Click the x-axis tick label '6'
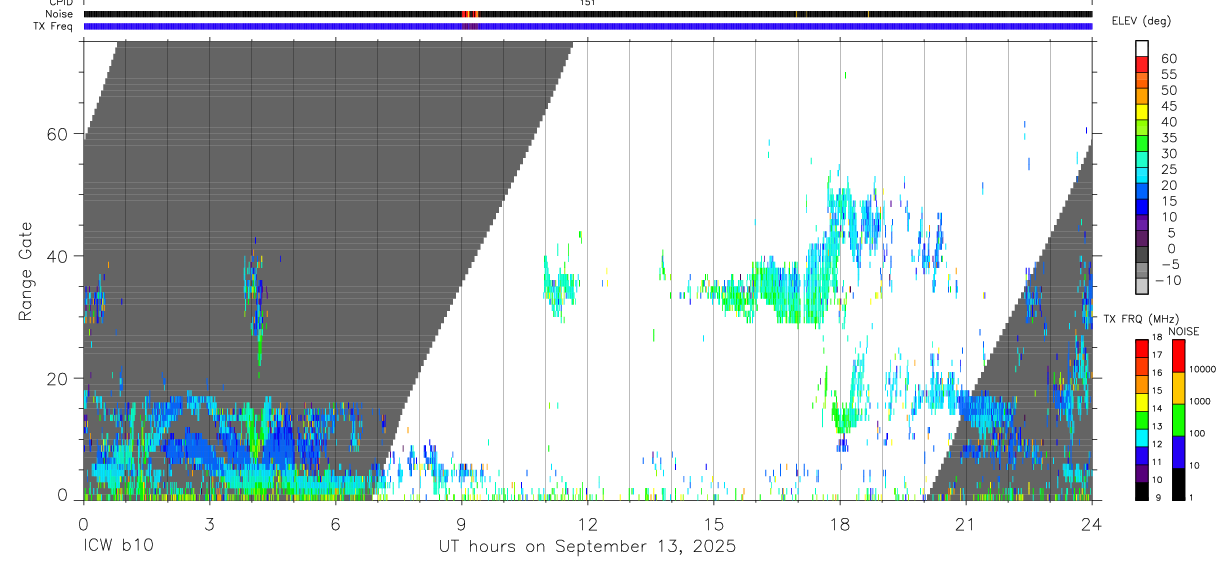The width and height of the screenshot is (1228, 567). [x=335, y=523]
